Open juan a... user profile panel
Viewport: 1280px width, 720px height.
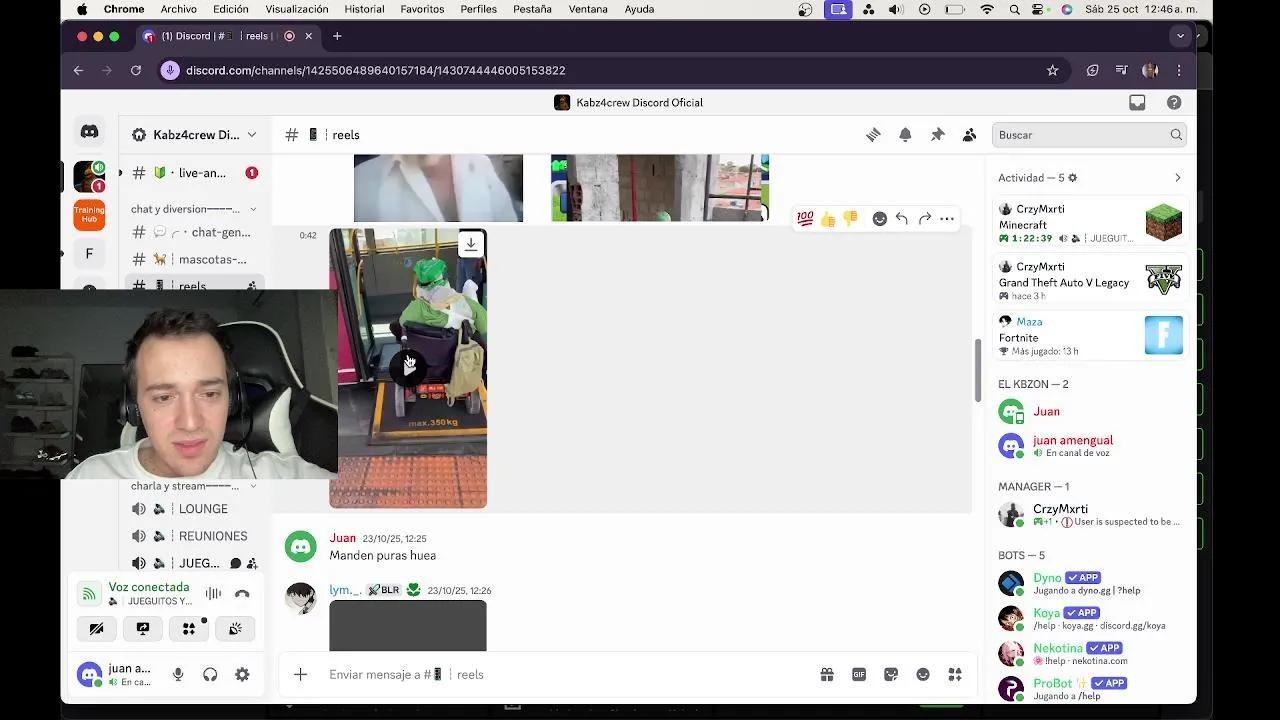click(115, 675)
